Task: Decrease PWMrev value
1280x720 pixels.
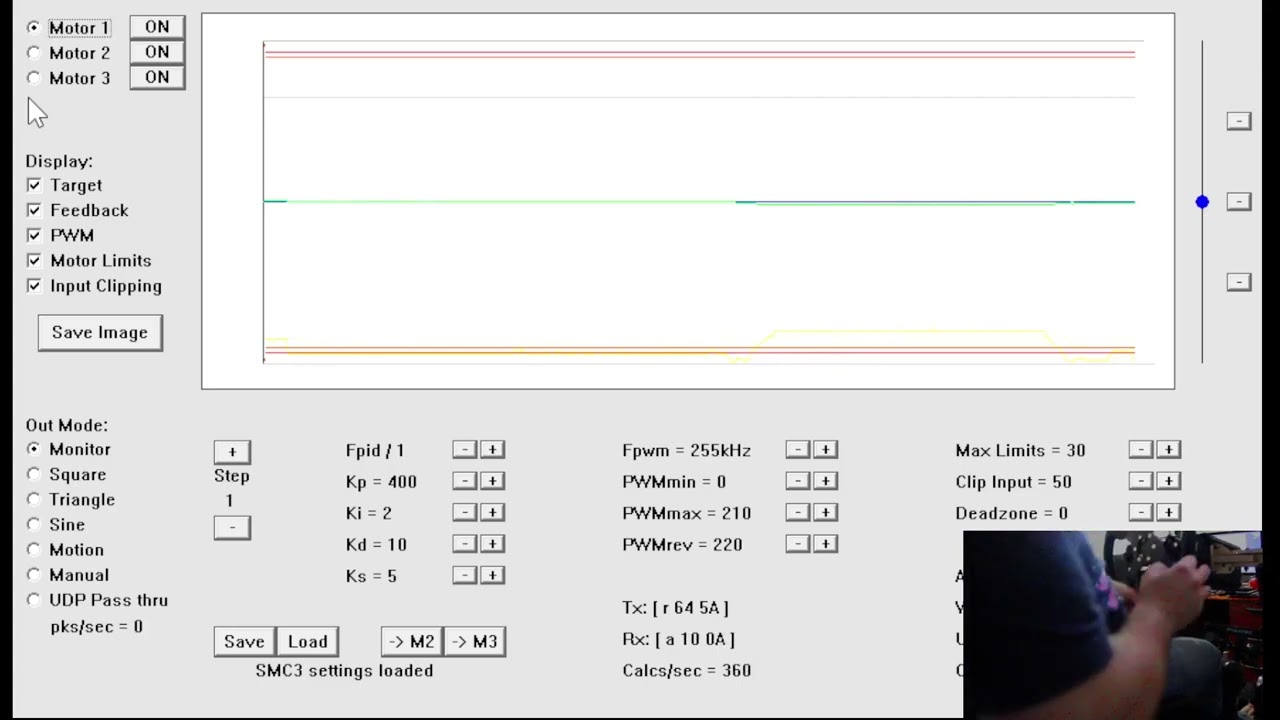Action: pyautogui.click(x=797, y=544)
